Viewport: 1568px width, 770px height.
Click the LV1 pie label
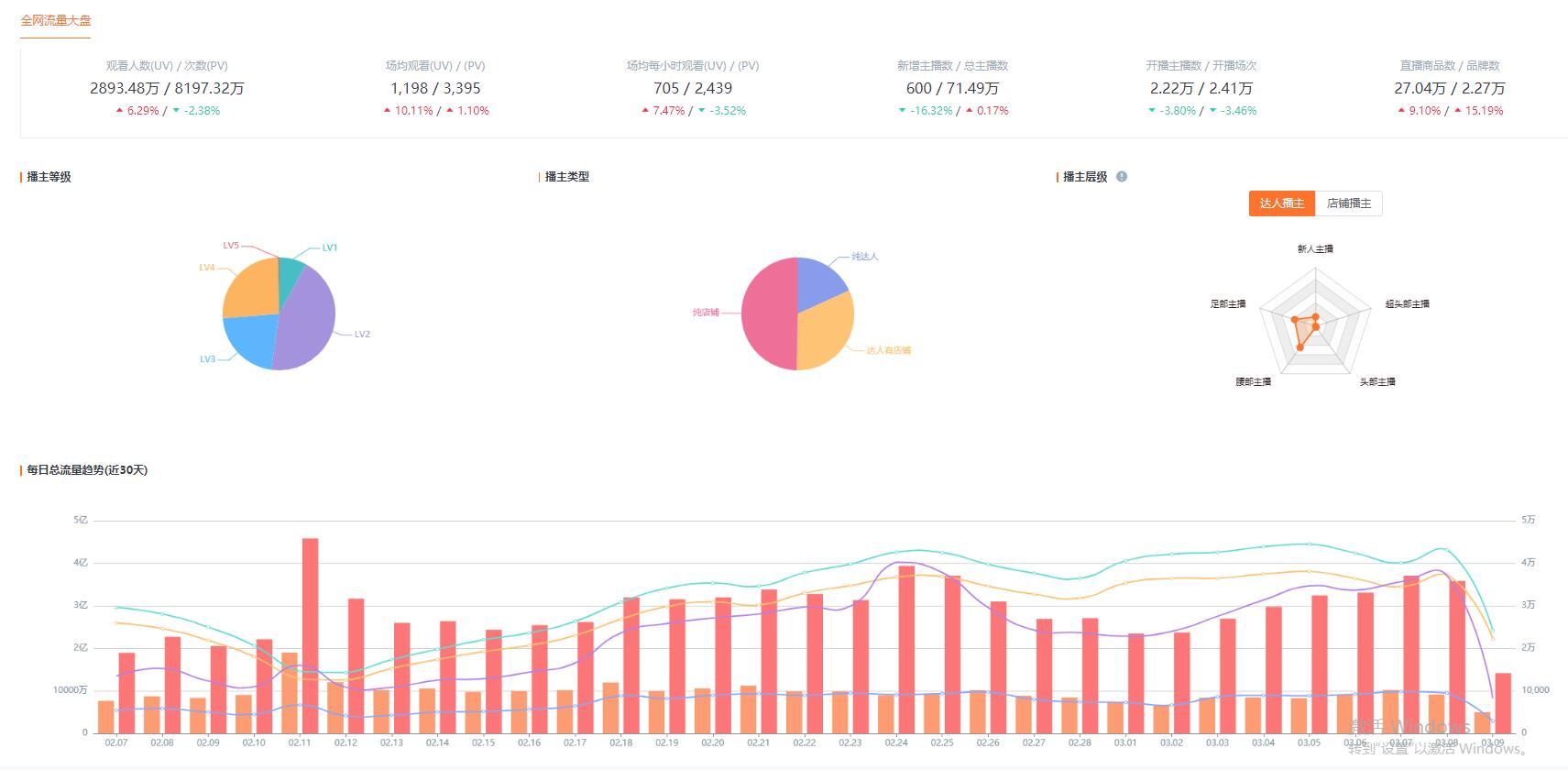click(x=330, y=247)
